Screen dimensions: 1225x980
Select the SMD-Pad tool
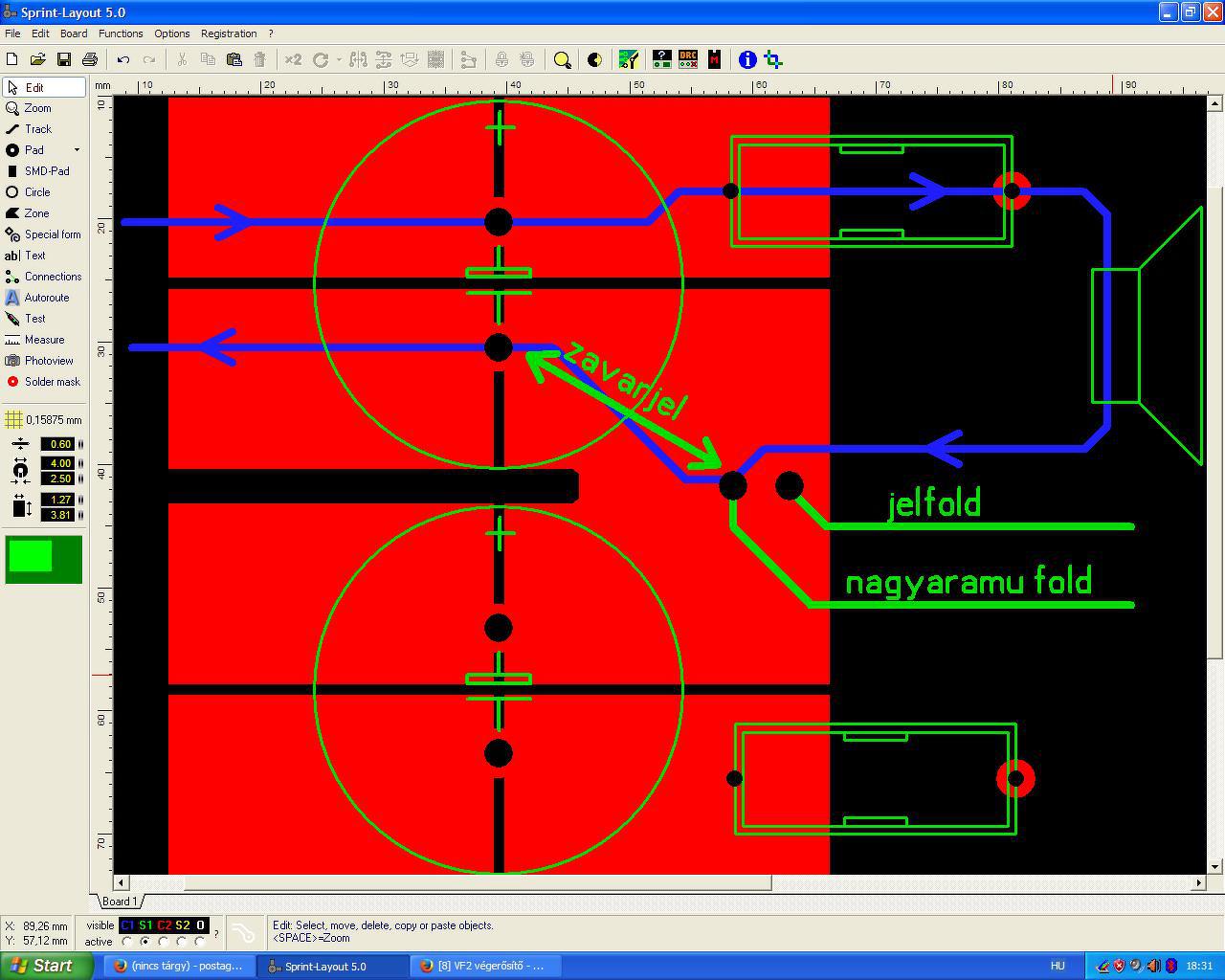coord(44,171)
